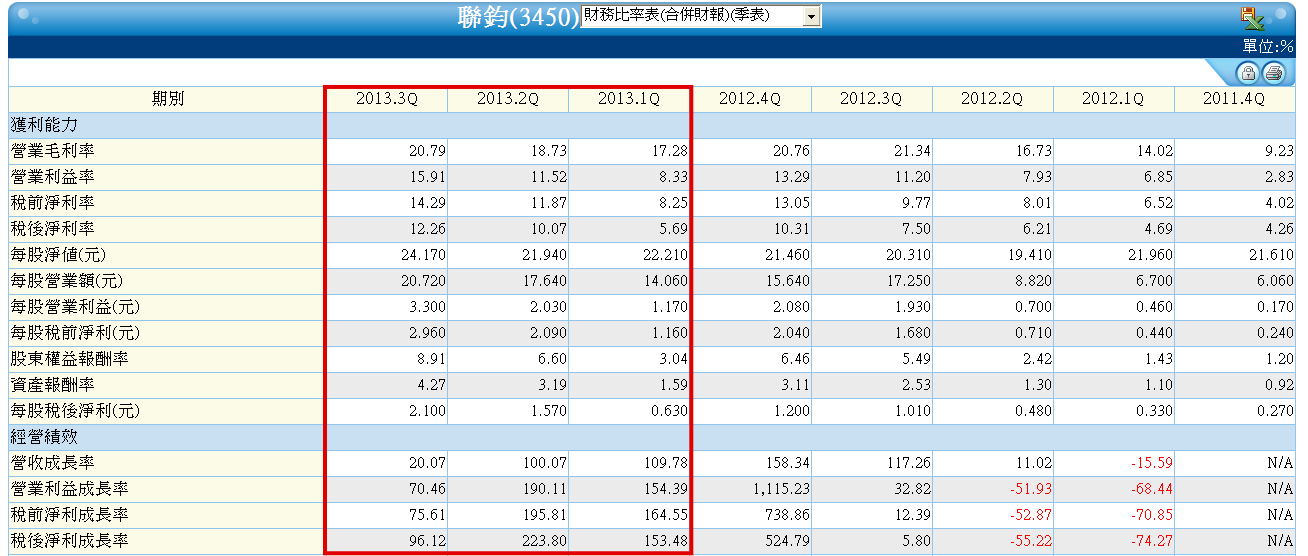Click the 獲利能力 section heading
This screenshot has width=1308, height=556.
coord(44,125)
